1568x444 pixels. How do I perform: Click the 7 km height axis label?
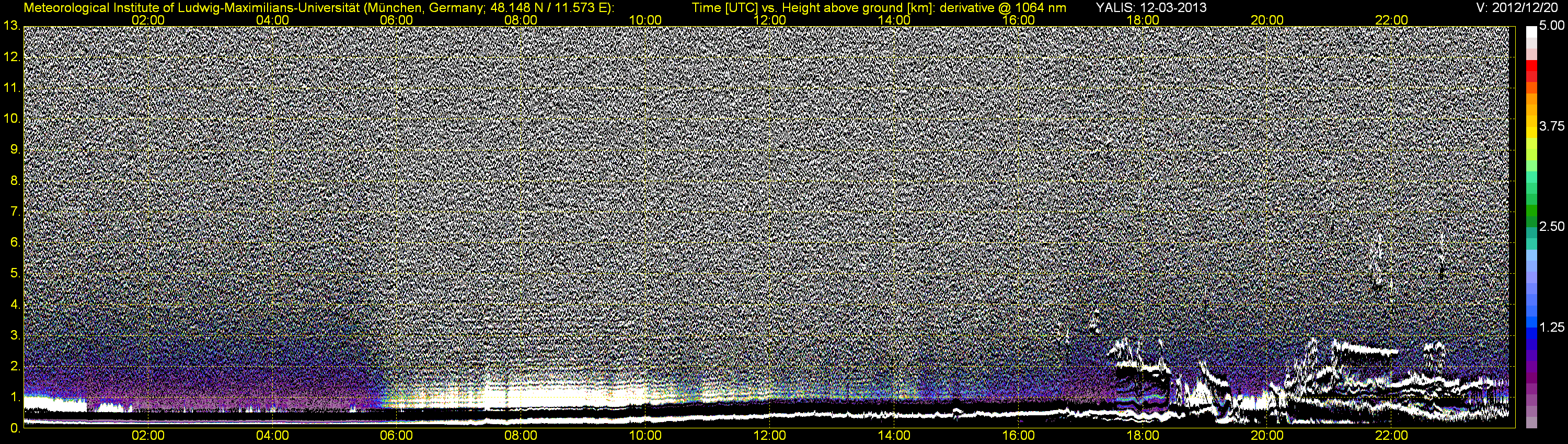pos(15,212)
